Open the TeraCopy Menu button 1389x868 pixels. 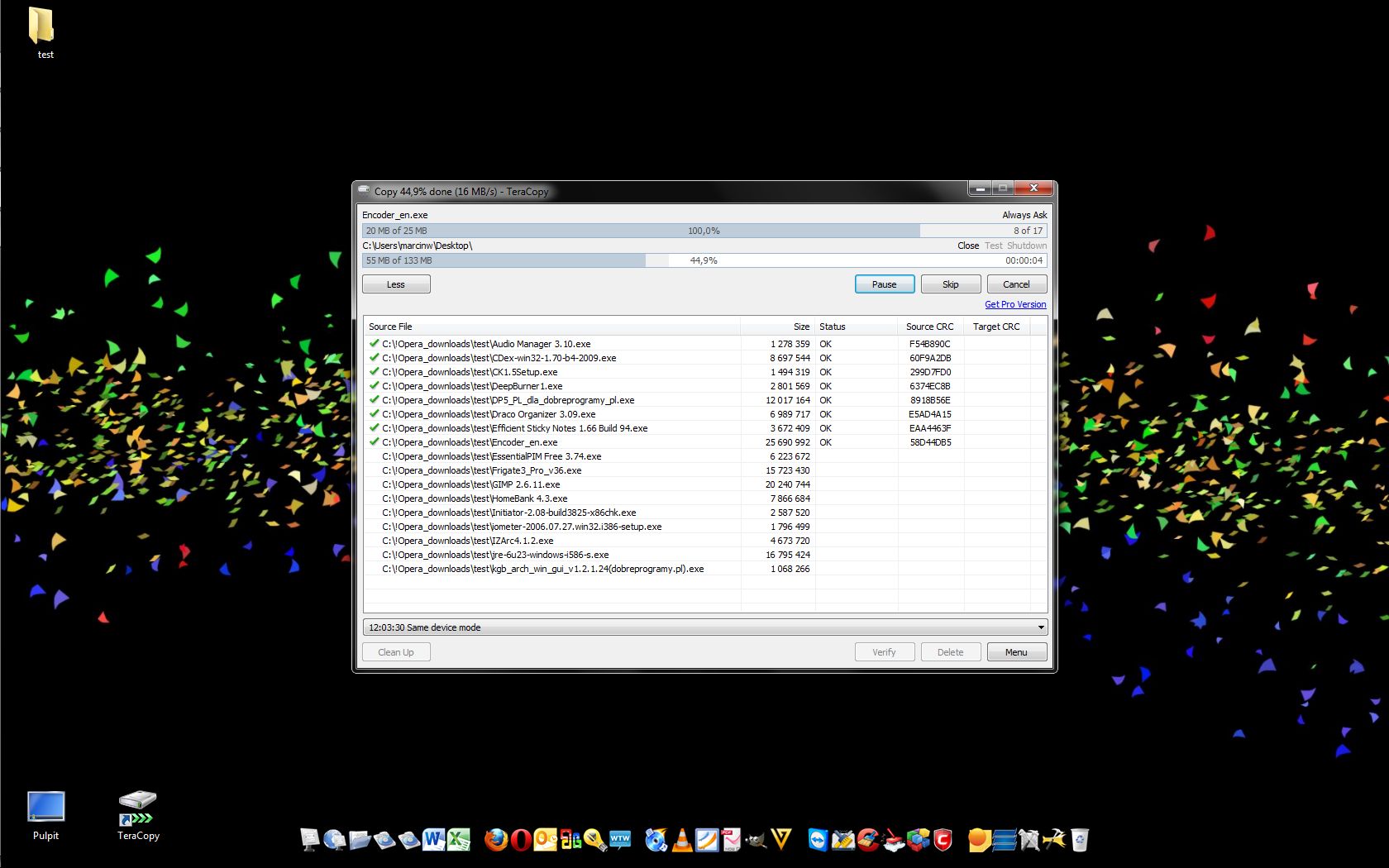[x=1016, y=652]
